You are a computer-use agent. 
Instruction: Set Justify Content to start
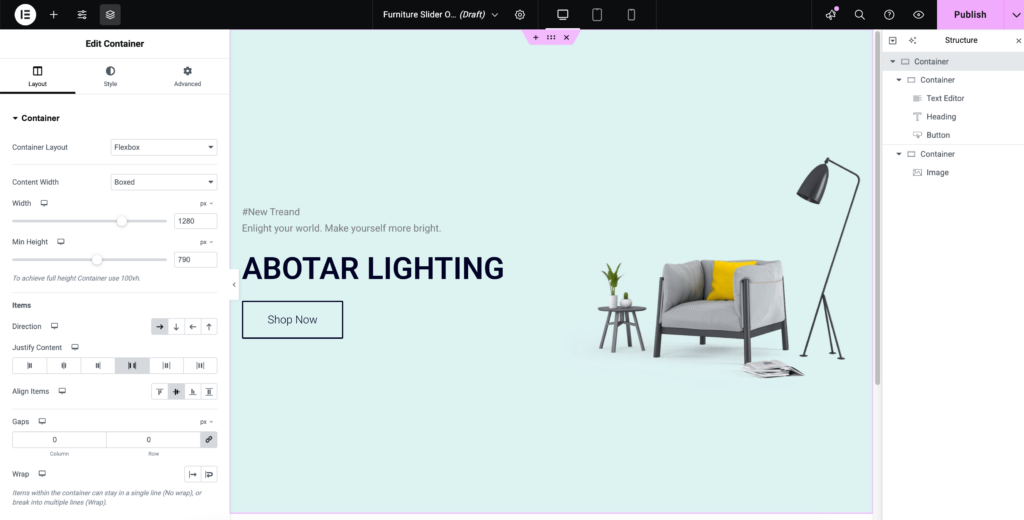29,366
